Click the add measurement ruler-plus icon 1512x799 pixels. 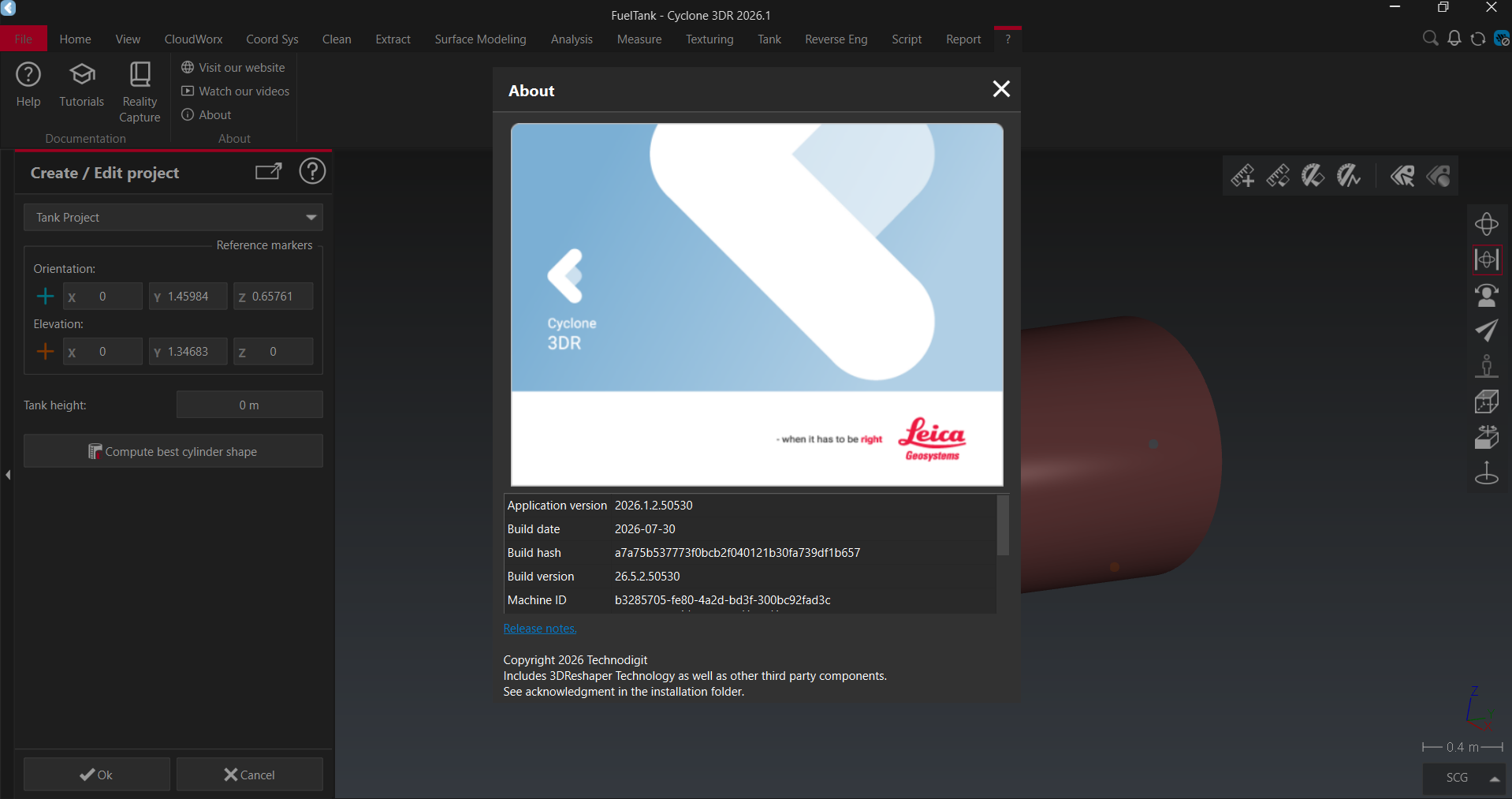click(1242, 175)
